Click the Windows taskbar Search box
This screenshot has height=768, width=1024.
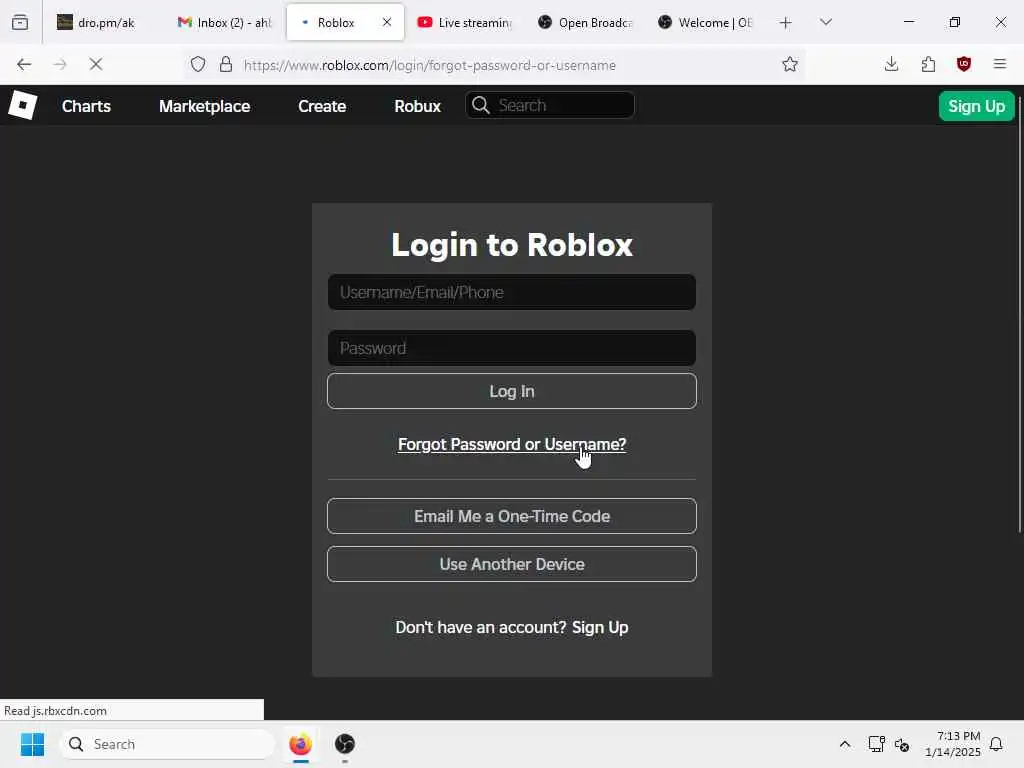[x=167, y=744]
